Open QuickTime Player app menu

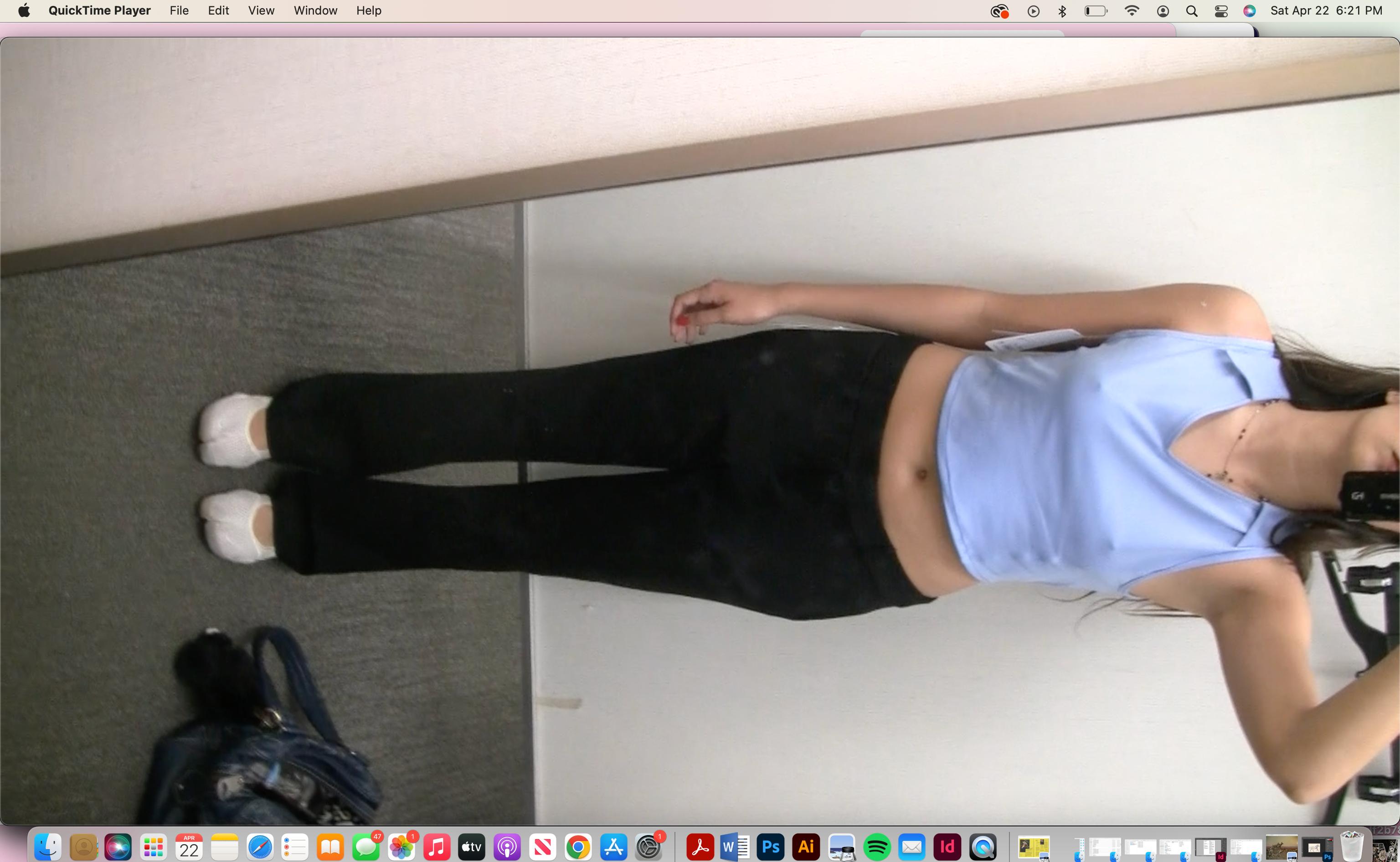point(99,11)
